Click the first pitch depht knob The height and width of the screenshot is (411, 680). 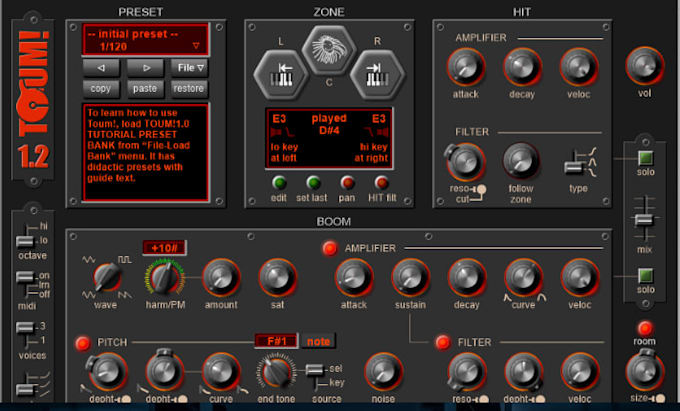click(x=107, y=372)
